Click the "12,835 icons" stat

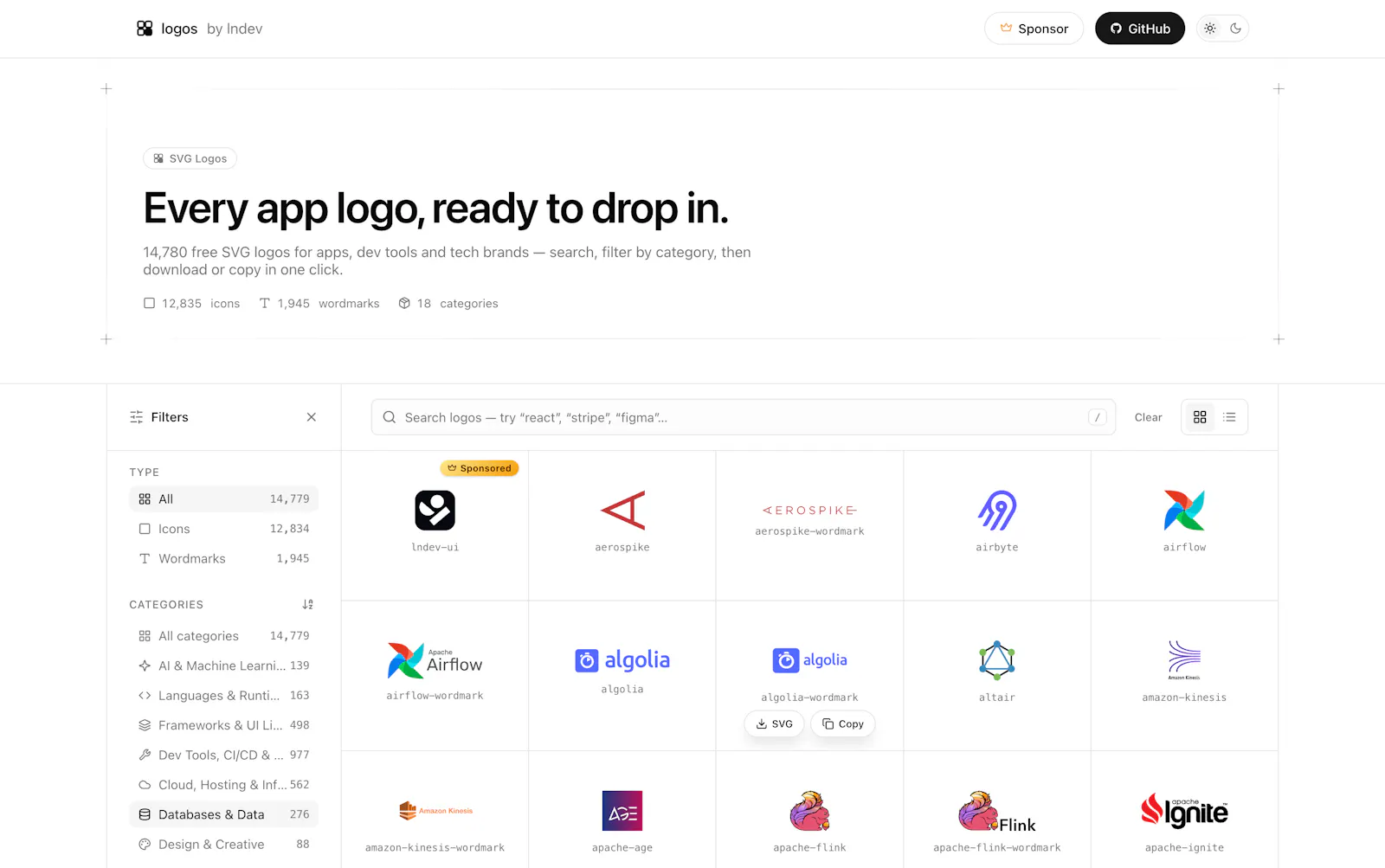192,304
